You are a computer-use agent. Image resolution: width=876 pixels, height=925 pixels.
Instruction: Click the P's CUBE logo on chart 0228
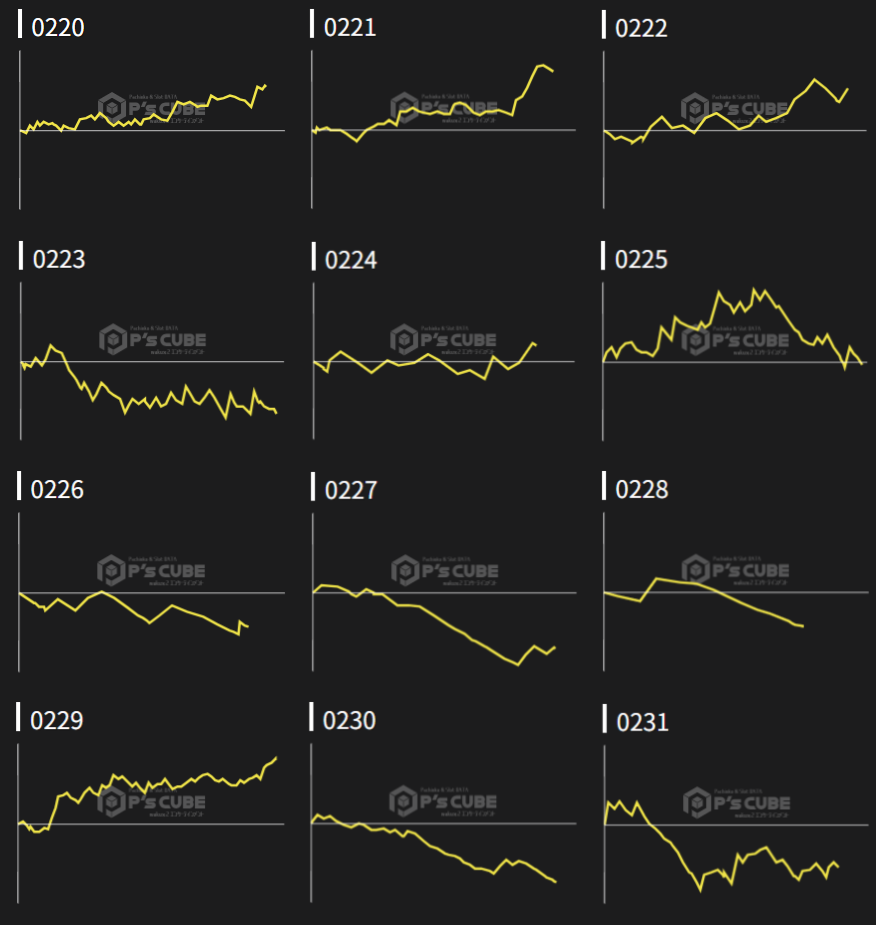(x=736, y=570)
